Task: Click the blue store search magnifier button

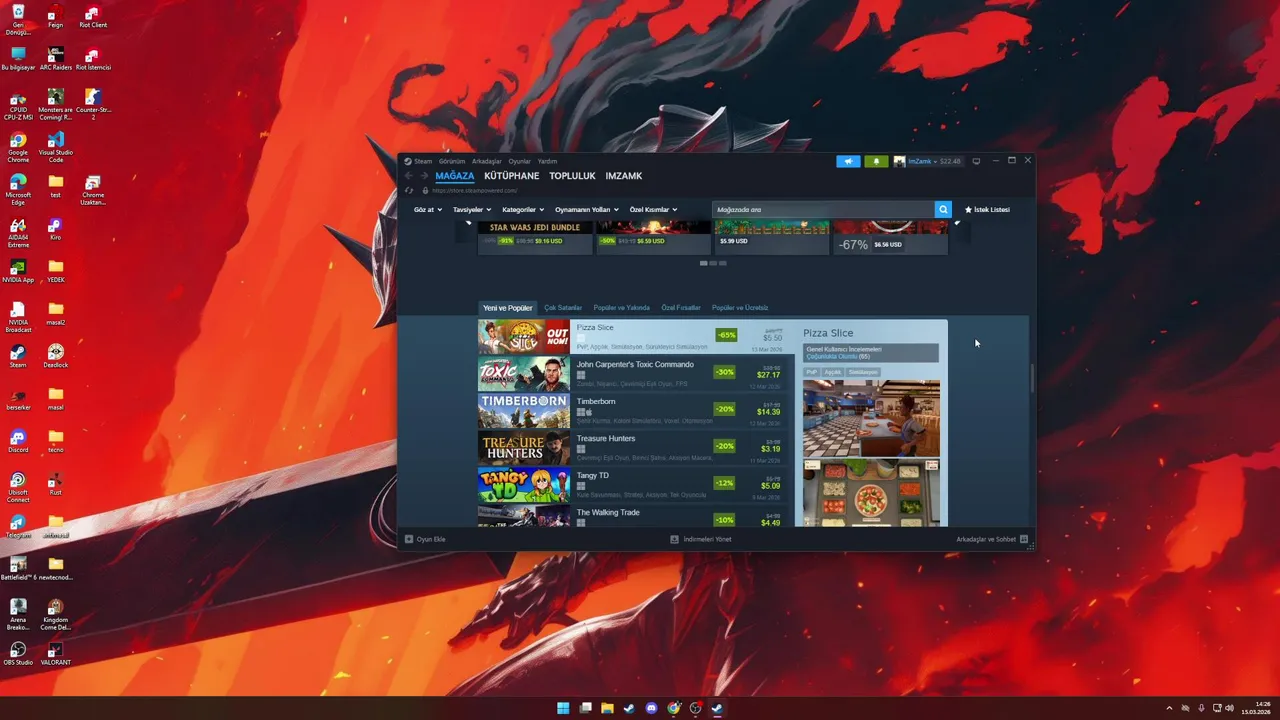Action: pyautogui.click(x=943, y=209)
